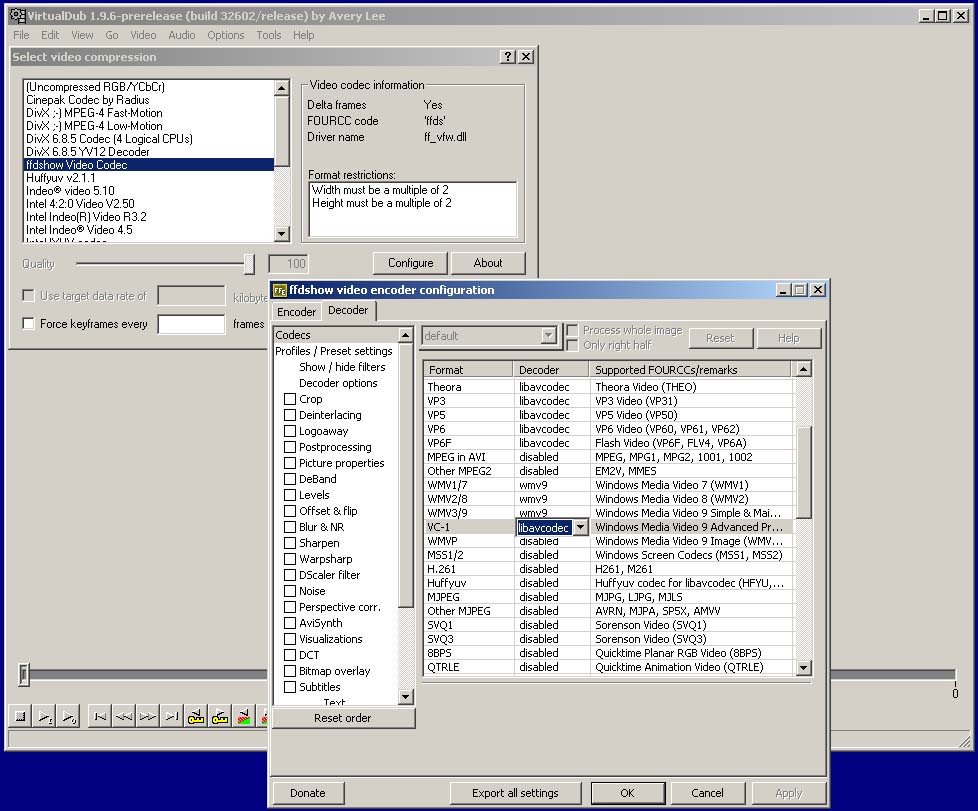The image size is (978, 811).
Task: Click the down arrow on the filter tree scrollbar
Action: (405, 697)
